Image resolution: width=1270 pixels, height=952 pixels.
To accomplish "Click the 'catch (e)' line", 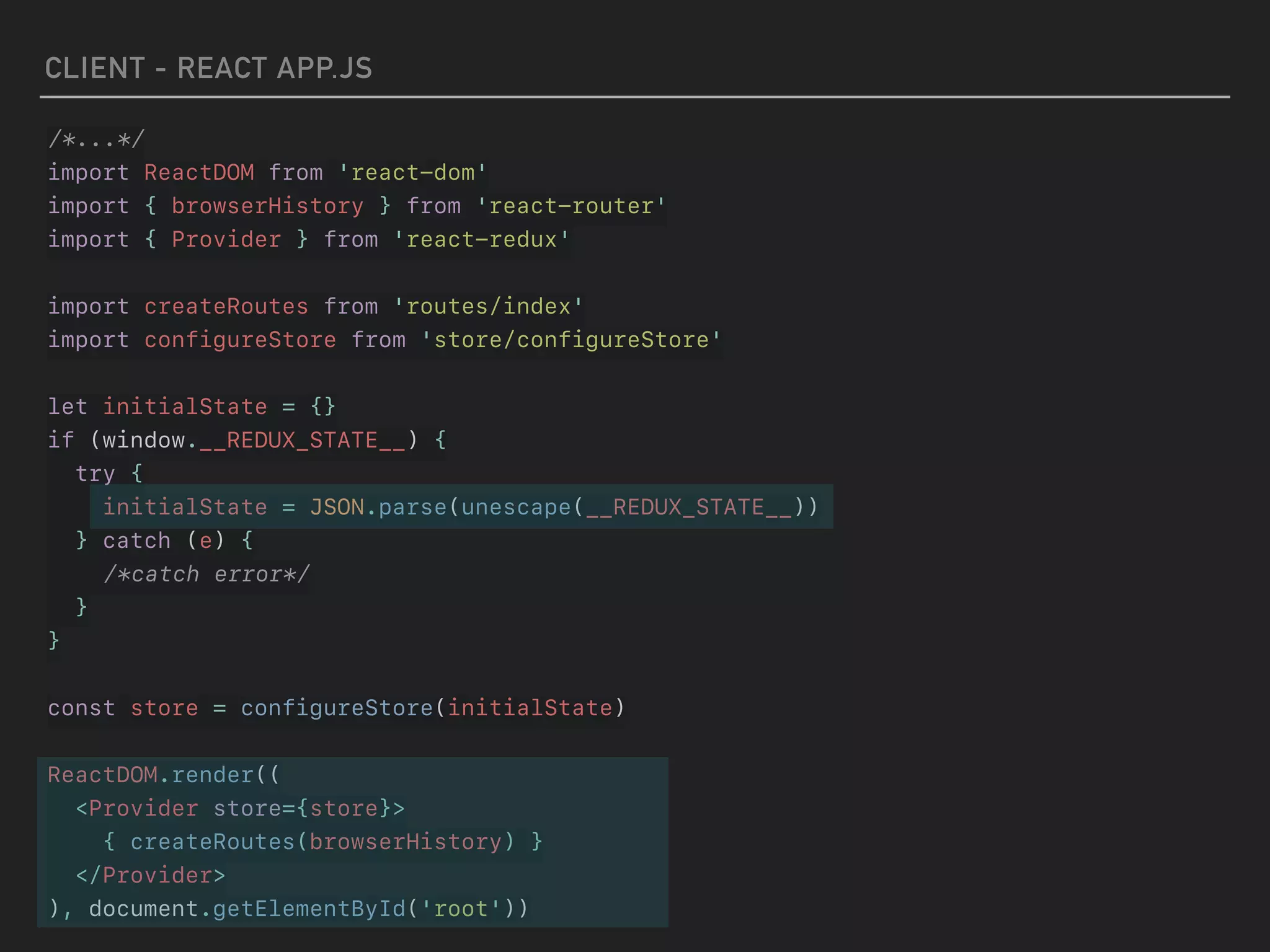I will coord(164,540).
